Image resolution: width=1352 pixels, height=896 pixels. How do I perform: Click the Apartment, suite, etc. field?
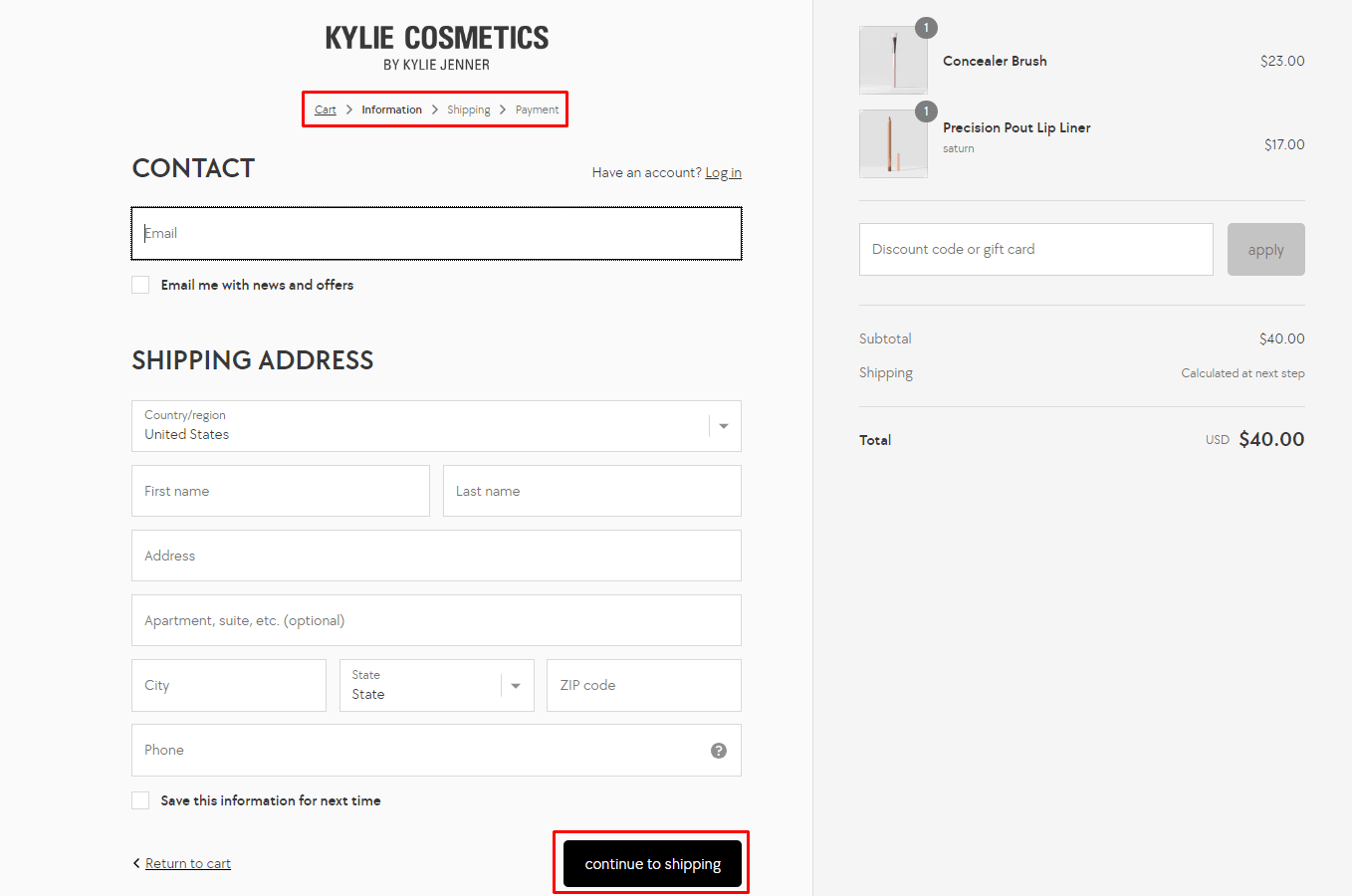pyautogui.click(x=436, y=620)
